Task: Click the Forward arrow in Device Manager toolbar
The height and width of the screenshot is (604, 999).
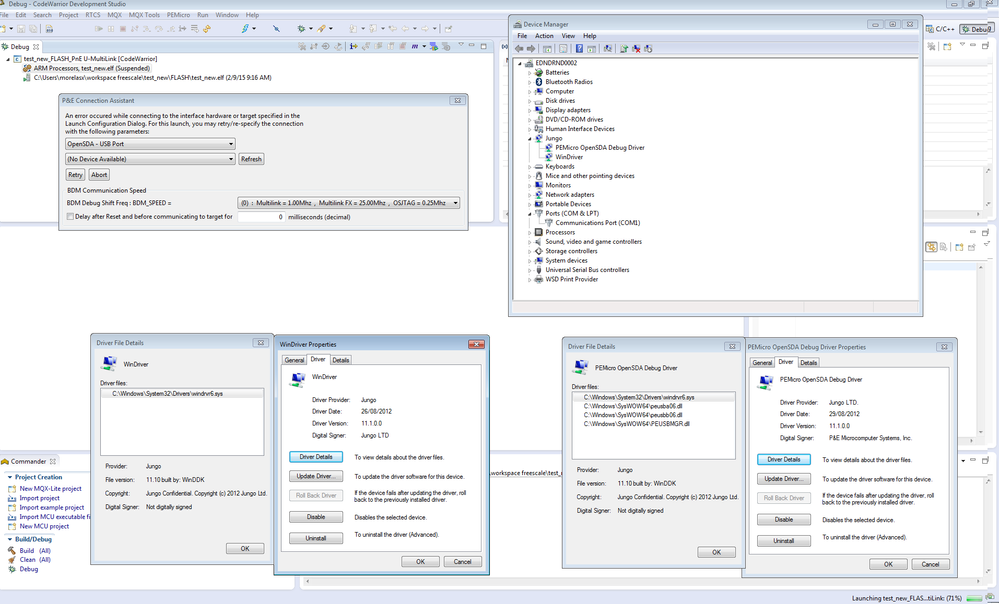Action: [531, 48]
